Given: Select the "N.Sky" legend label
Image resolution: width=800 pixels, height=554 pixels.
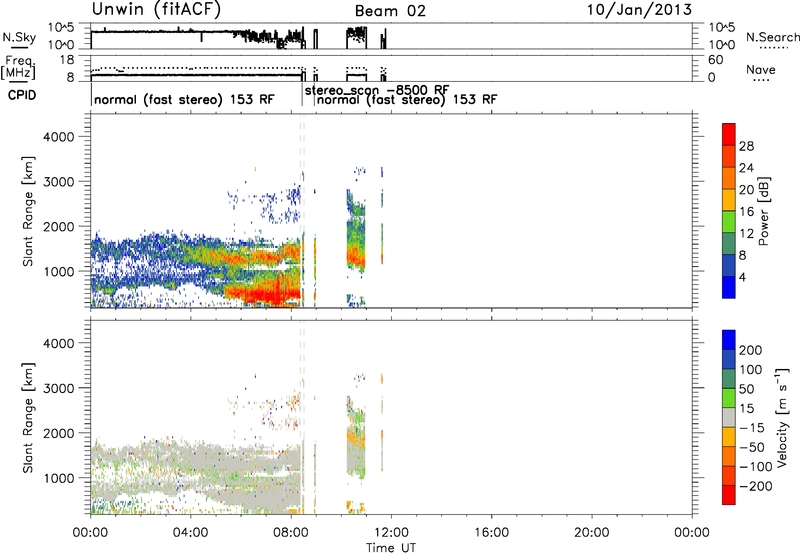Looking at the screenshot, I should coord(19,37).
